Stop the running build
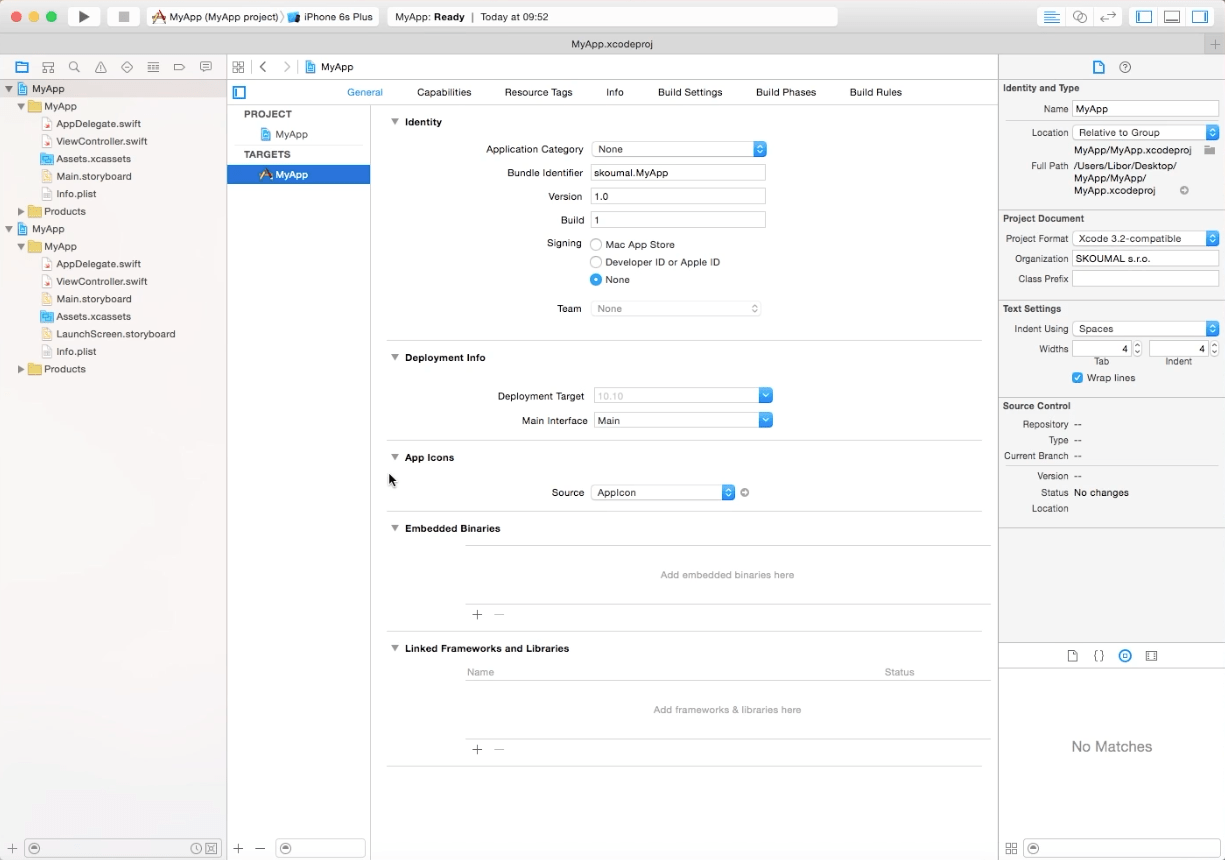This screenshot has height=860, width=1225. (123, 17)
